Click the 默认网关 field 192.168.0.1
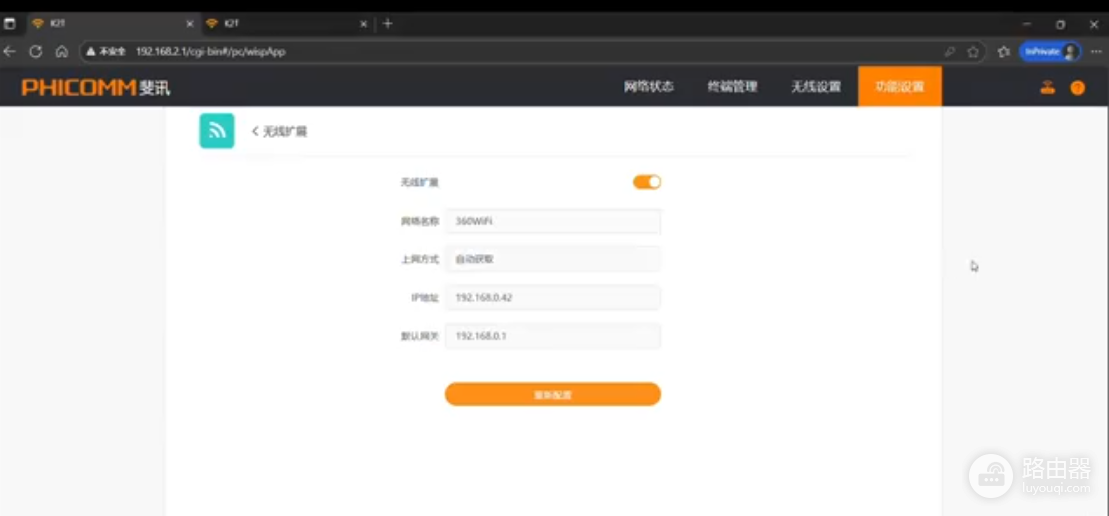 [552, 336]
